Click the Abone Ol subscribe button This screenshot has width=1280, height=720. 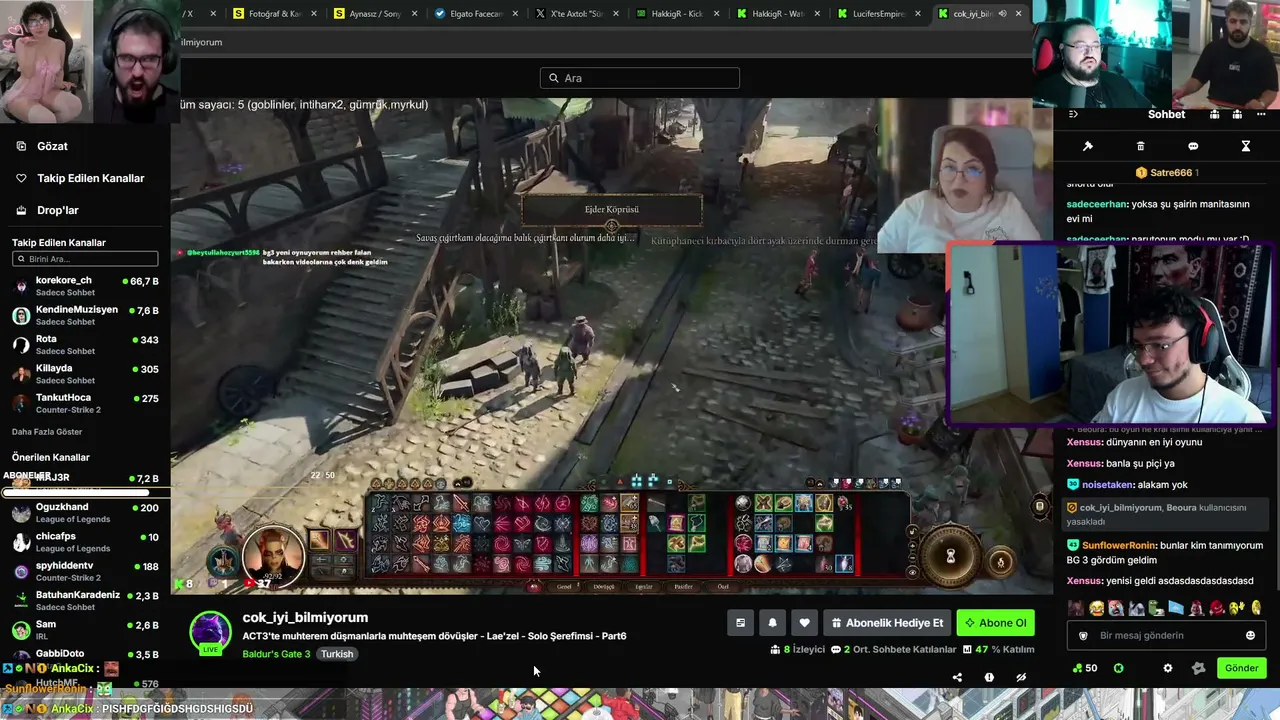(995, 623)
